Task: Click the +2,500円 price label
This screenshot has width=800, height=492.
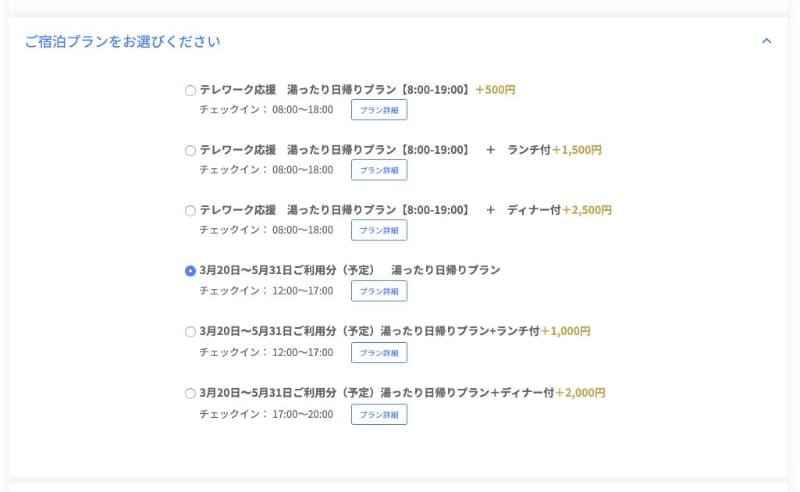Action: pyautogui.click(x=587, y=210)
